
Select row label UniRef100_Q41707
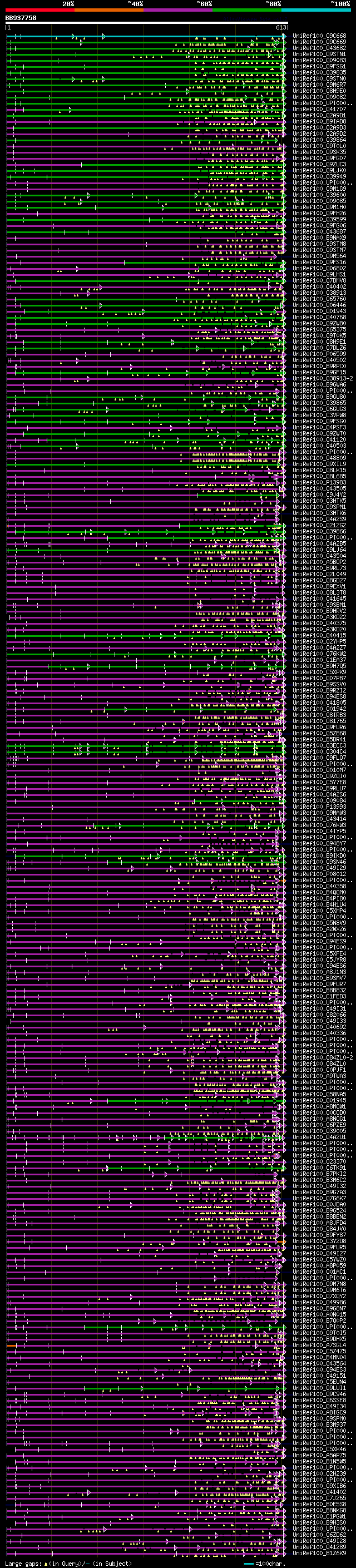319,110
